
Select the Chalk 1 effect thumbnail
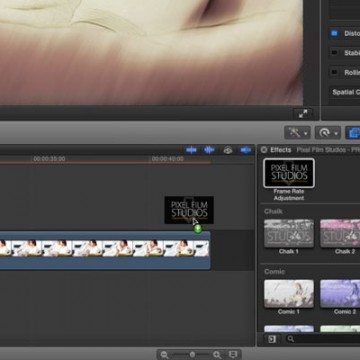289,233
